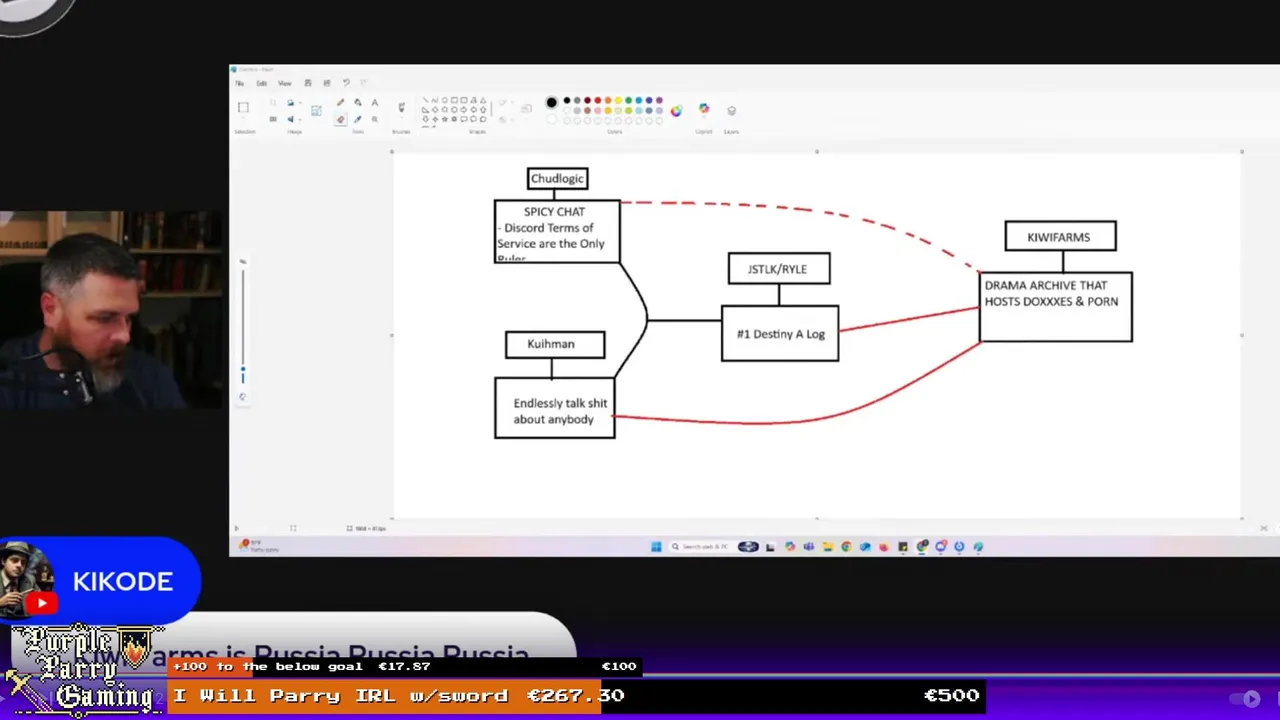Click the KIWIFARMS box on the canvas
Screen dimensions: 1280x720
point(1060,237)
